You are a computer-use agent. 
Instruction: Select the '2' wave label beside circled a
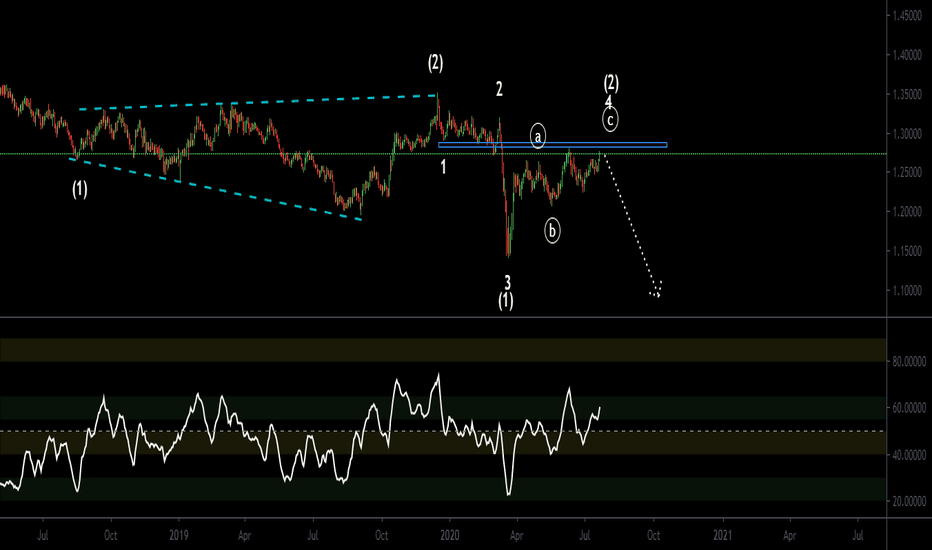click(x=499, y=89)
